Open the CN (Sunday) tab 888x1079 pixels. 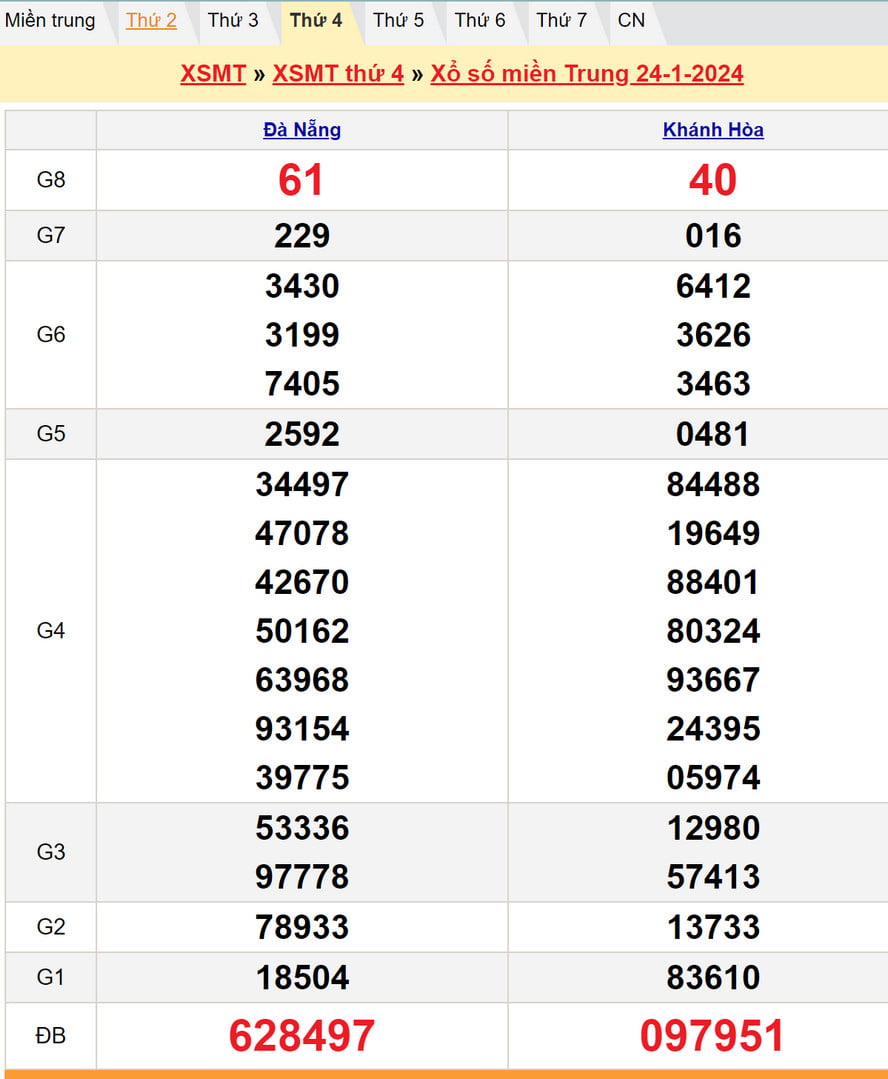coord(631,20)
